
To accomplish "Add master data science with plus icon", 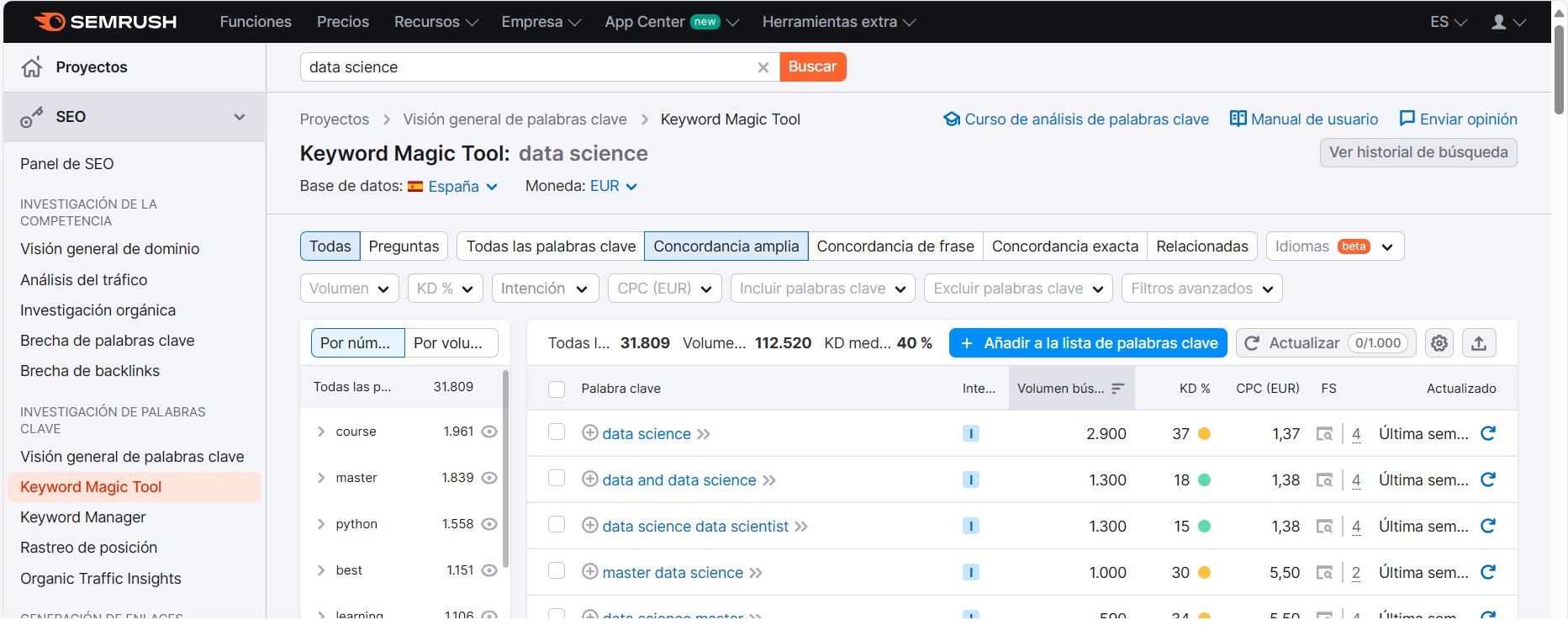I will pos(590,572).
